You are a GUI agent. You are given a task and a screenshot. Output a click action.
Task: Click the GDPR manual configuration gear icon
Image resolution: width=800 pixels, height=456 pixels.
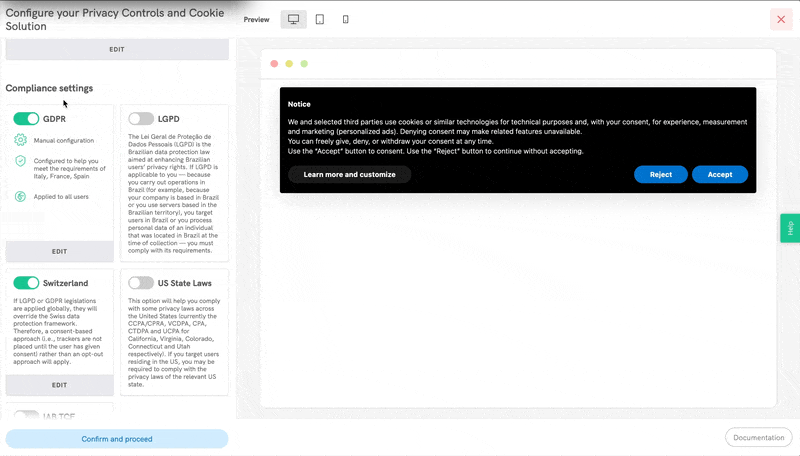tap(20, 140)
